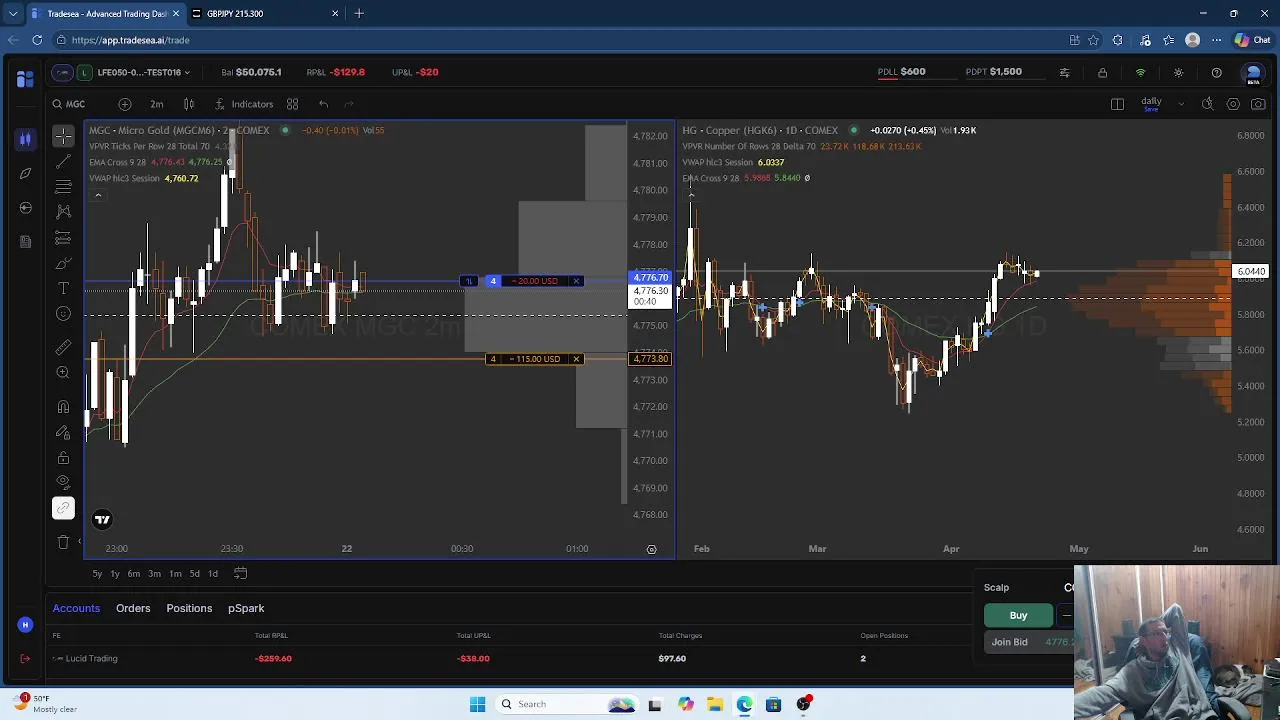This screenshot has width=1280, height=720.
Task: Open the chart settings hexagon icon
Action: coord(1233,104)
